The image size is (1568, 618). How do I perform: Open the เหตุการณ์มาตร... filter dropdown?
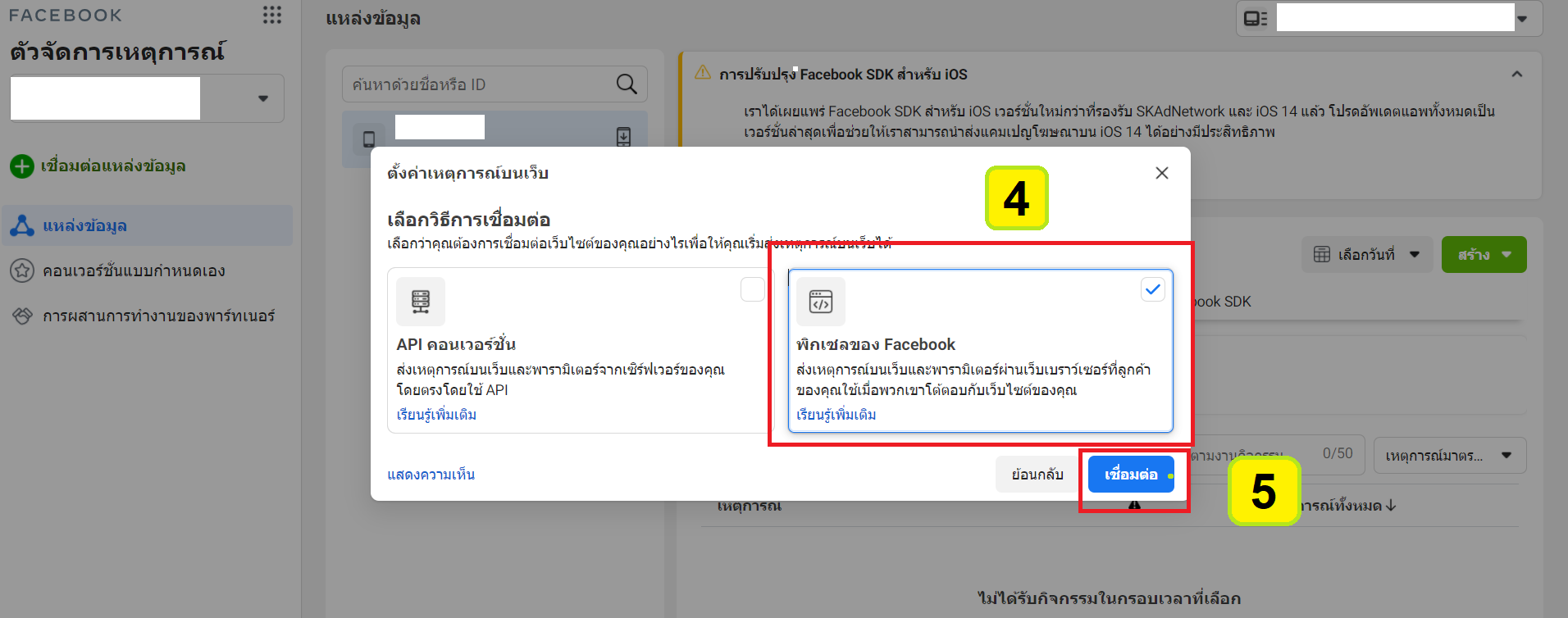(x=1449, y=456)
